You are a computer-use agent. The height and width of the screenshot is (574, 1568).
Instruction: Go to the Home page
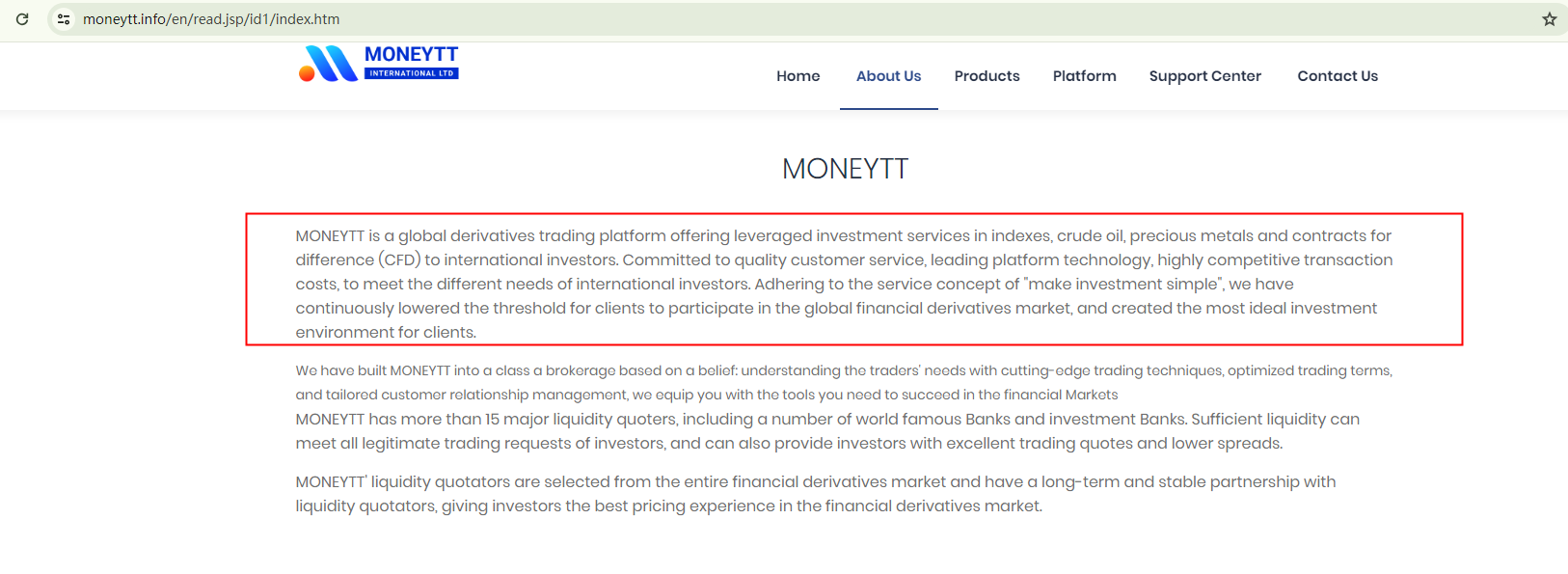coord(798,76)
